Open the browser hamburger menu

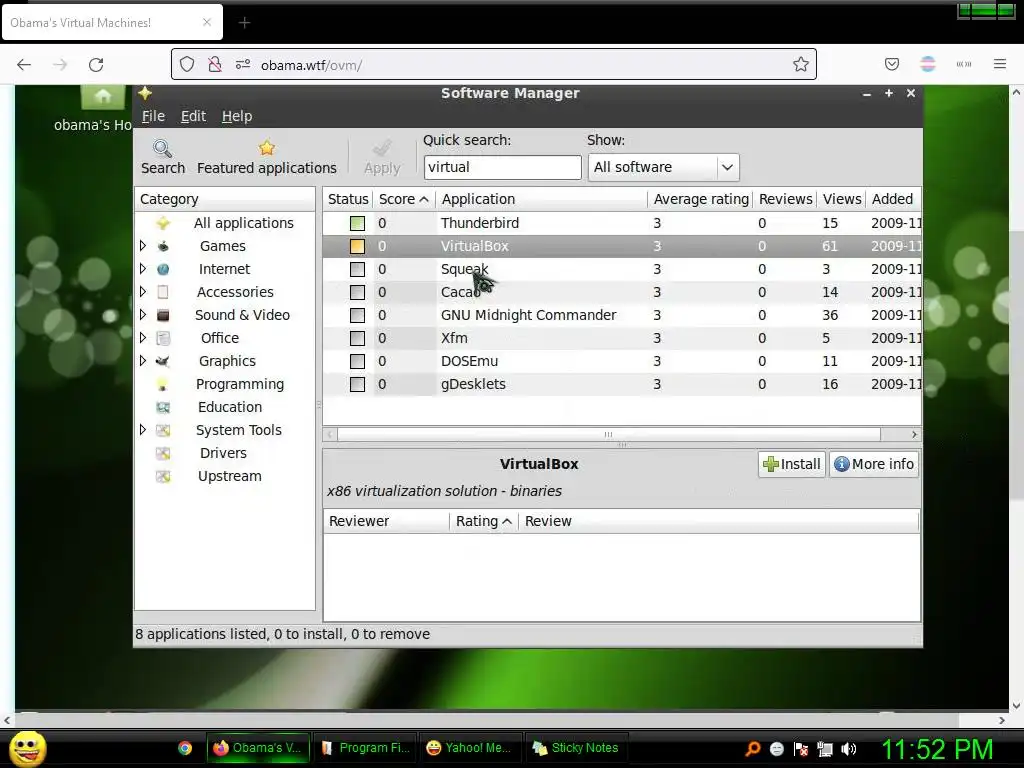click(x=999, y=64)
